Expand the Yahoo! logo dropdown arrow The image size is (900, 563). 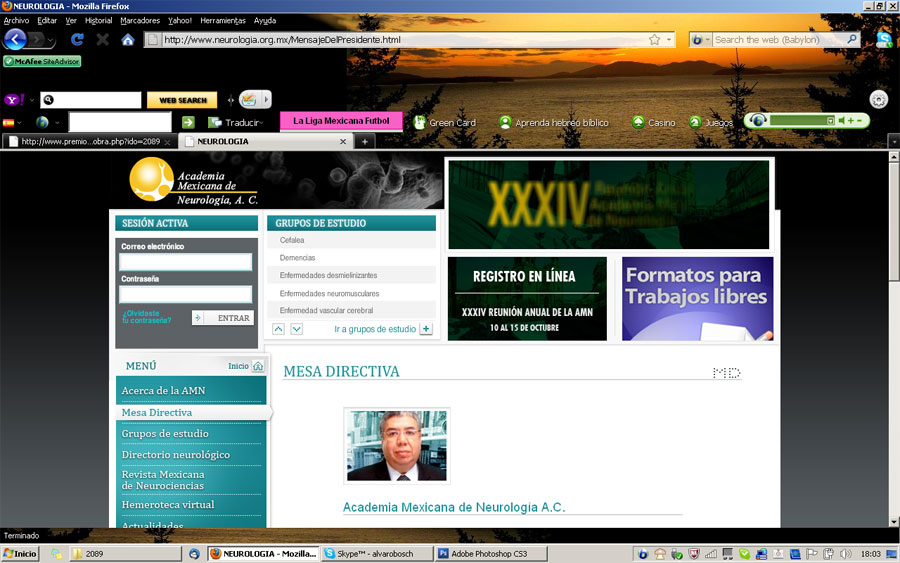pos(32,100)
